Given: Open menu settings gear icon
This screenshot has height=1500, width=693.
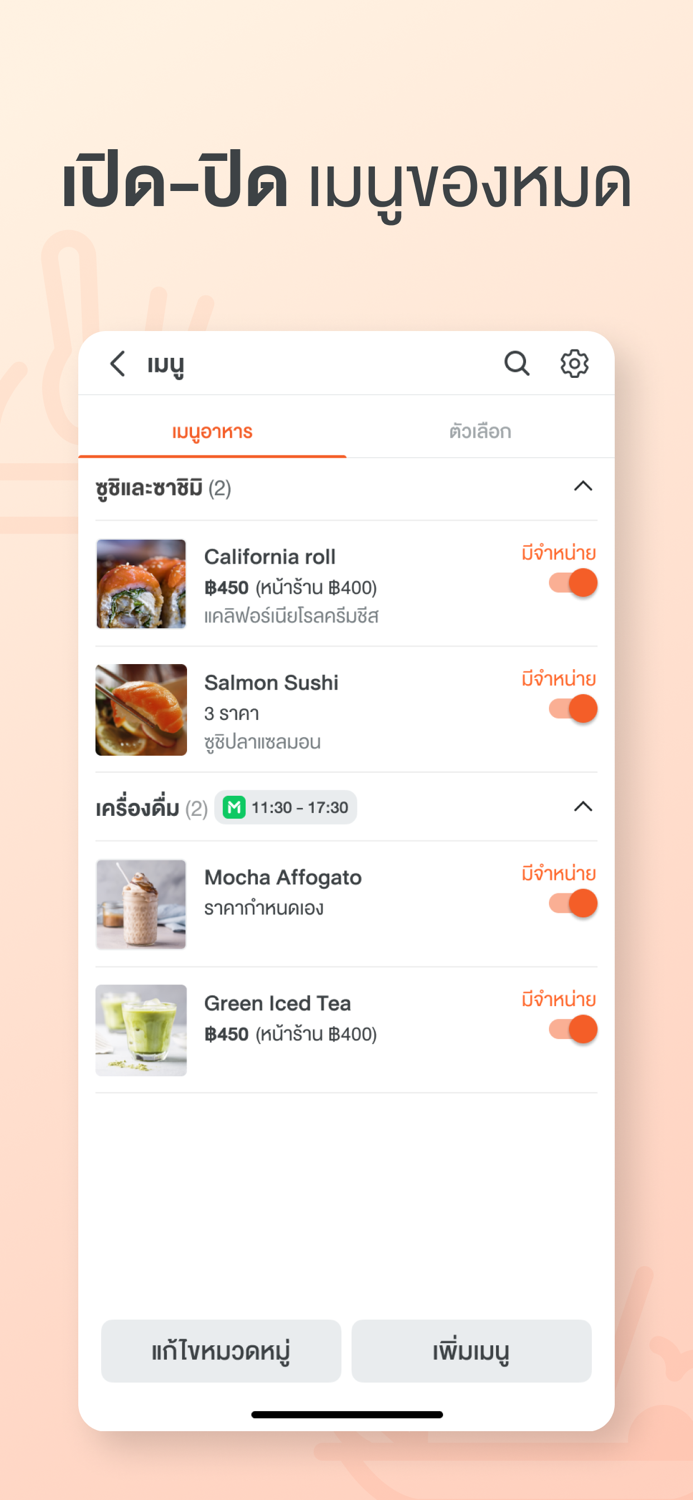Looking at the screenshot, I should click(x=574, y=363).
